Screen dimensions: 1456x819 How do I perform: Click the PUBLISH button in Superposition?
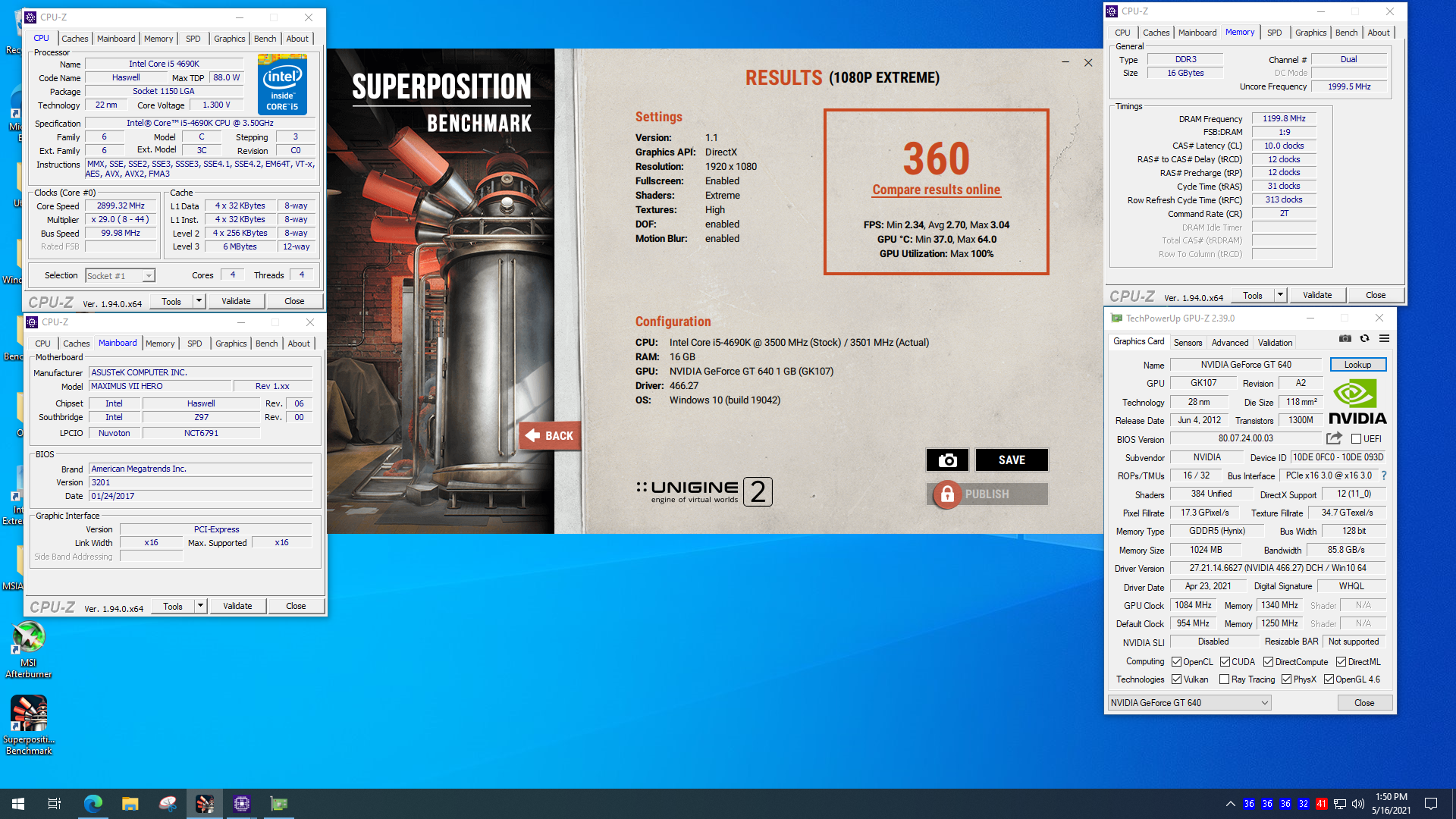(987, 494)
